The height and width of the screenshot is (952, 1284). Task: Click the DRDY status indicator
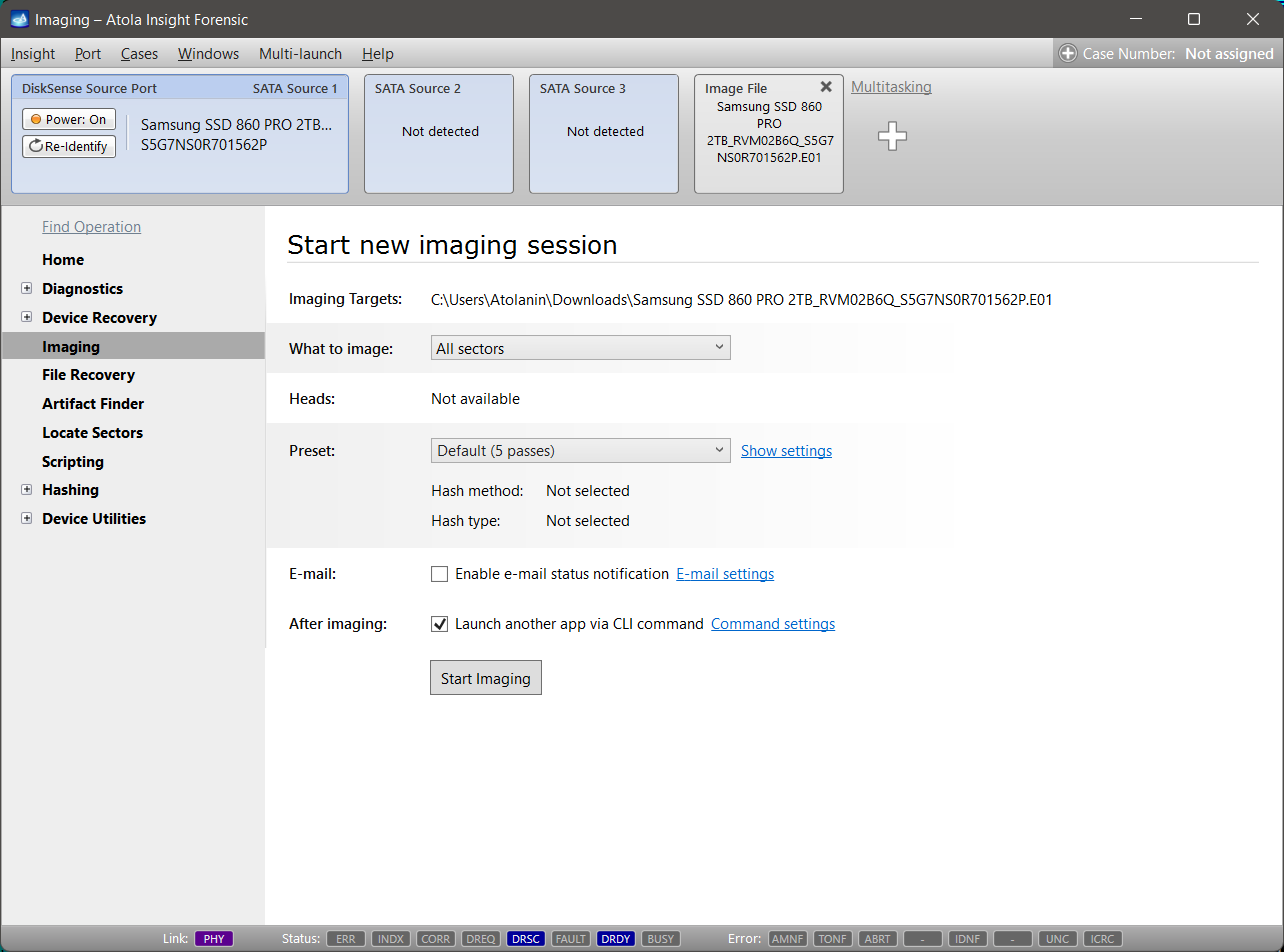pos(616,939)
